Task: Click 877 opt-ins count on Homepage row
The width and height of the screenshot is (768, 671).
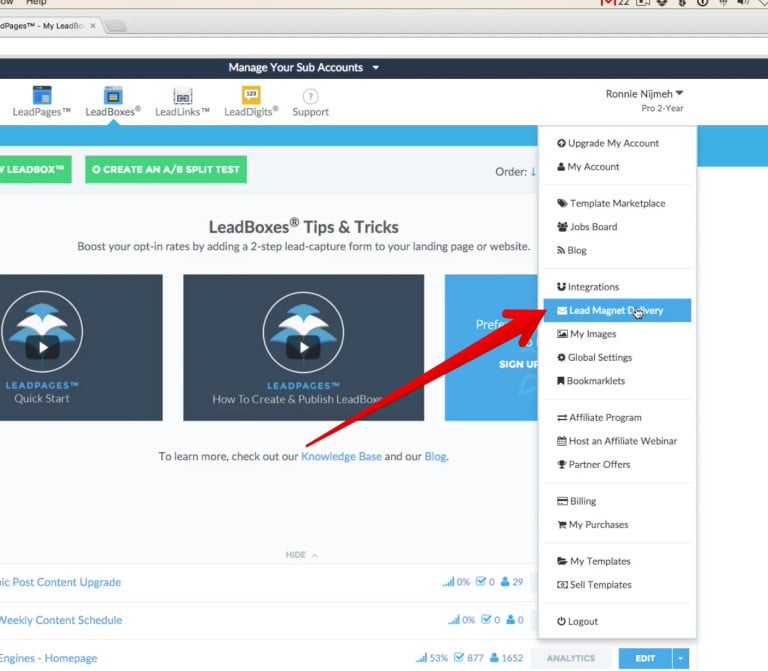Action: (469, 658)
